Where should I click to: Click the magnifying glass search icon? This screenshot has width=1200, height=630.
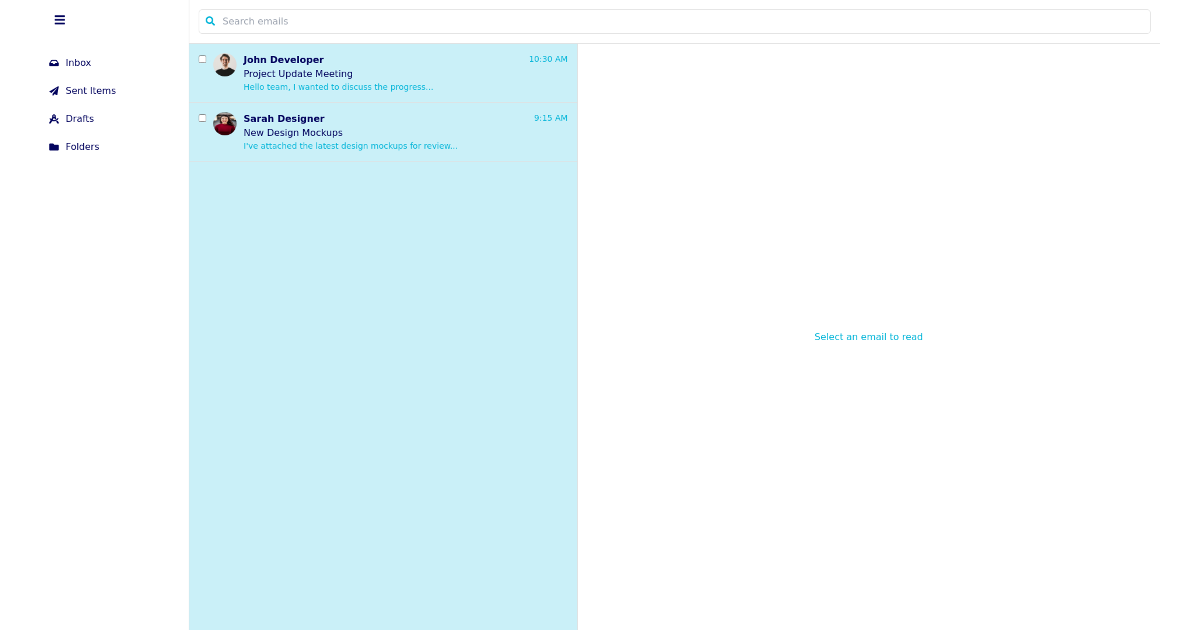point(210,21)
